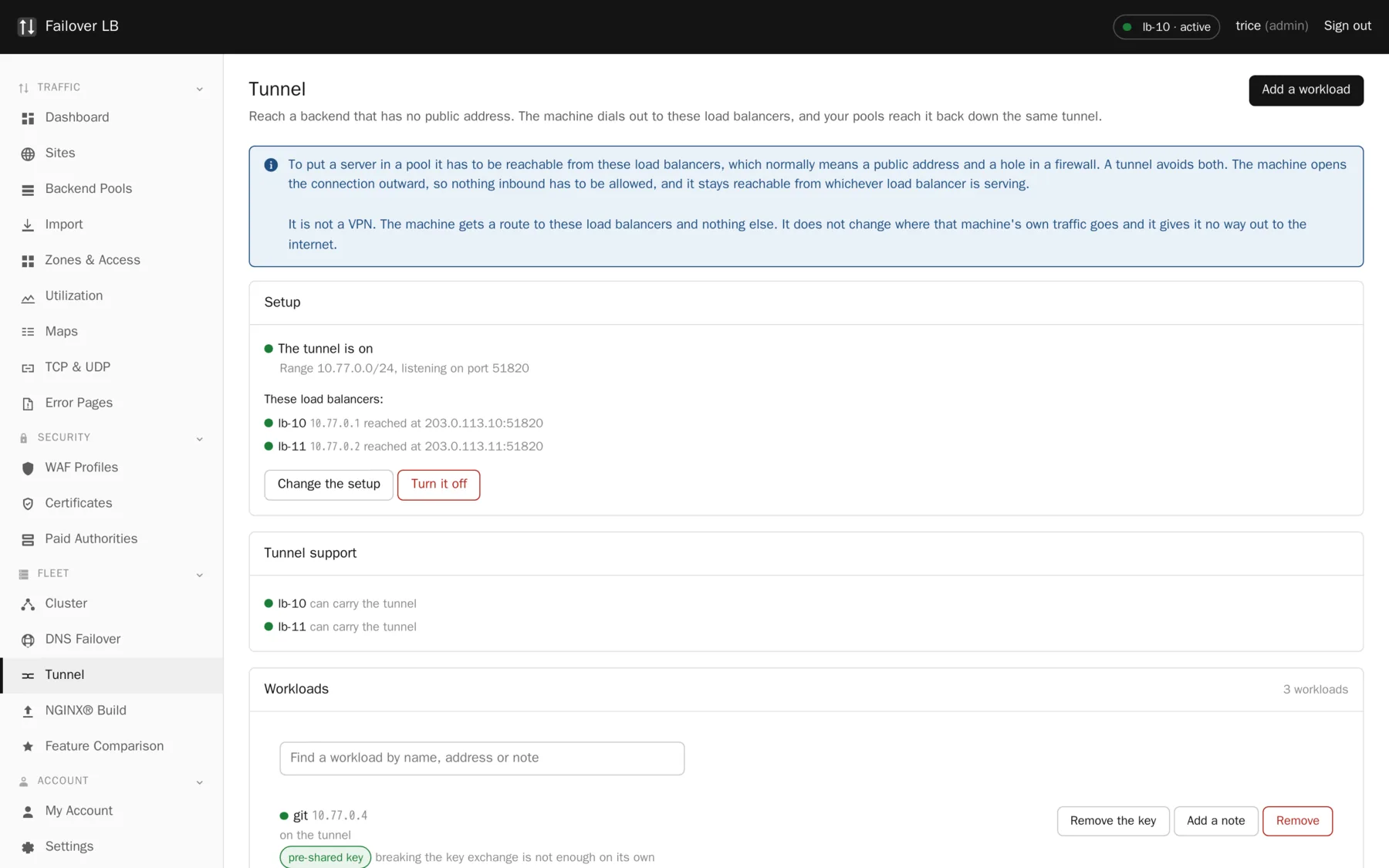Click the Turn it off button
Image resolution: width=1389 pixels, height=868 pixels.
[438, 485]
